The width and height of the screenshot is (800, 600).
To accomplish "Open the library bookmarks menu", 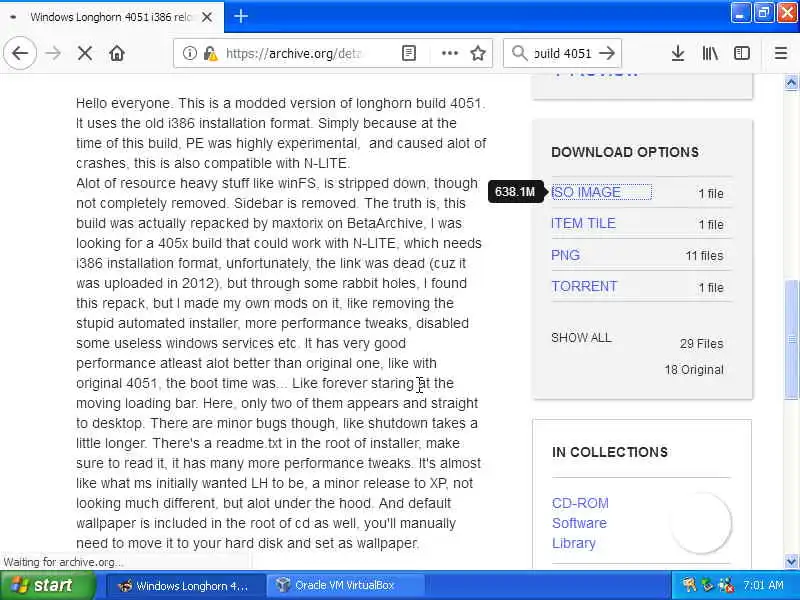I will [x=710, y=53].
